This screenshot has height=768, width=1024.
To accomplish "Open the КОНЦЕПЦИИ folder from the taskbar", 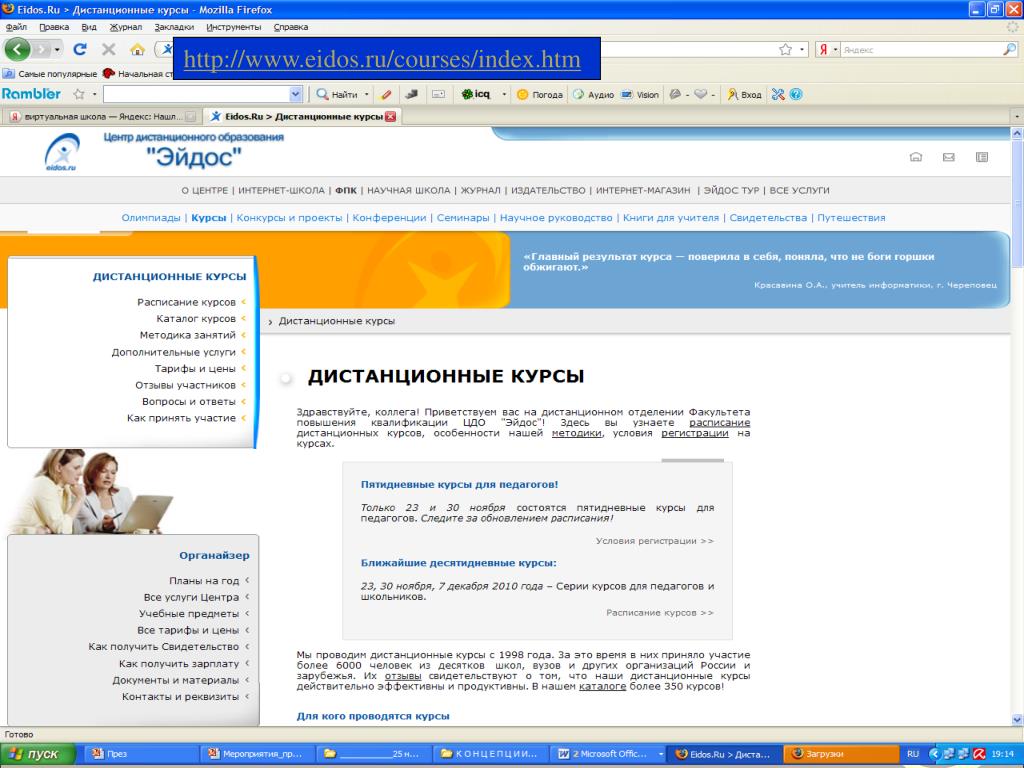I will [x=490, y=754].
